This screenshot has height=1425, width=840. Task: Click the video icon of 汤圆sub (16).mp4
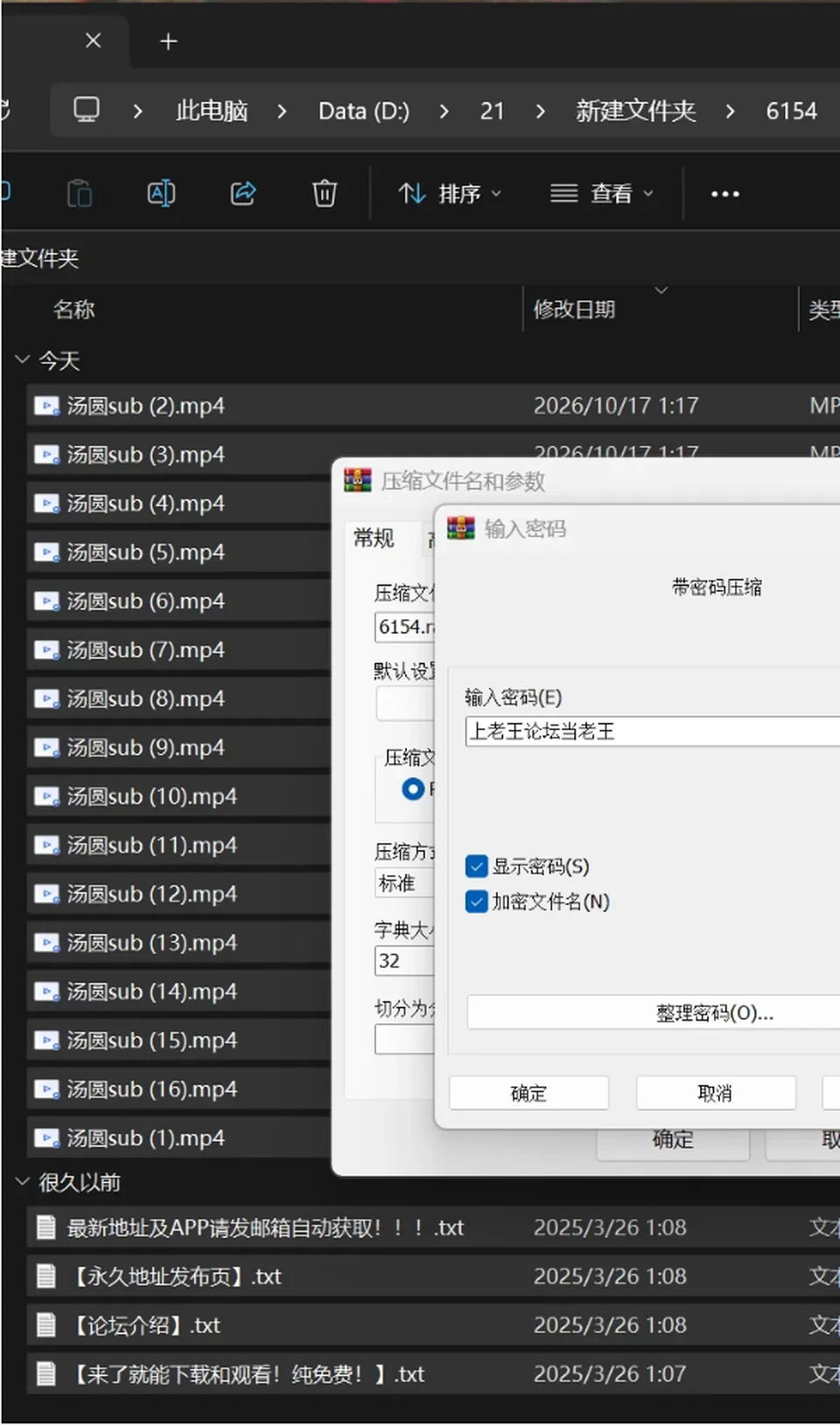tap(46, 1090)
